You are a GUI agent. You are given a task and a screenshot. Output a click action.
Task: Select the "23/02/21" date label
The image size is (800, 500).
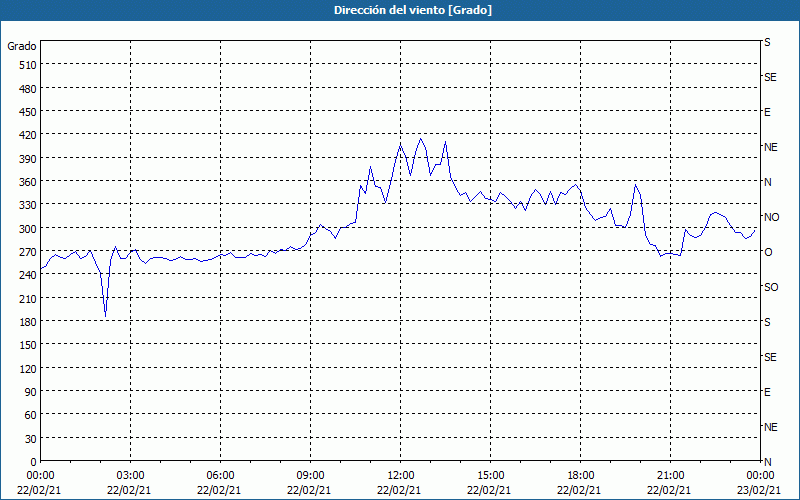tap(759, 490)
